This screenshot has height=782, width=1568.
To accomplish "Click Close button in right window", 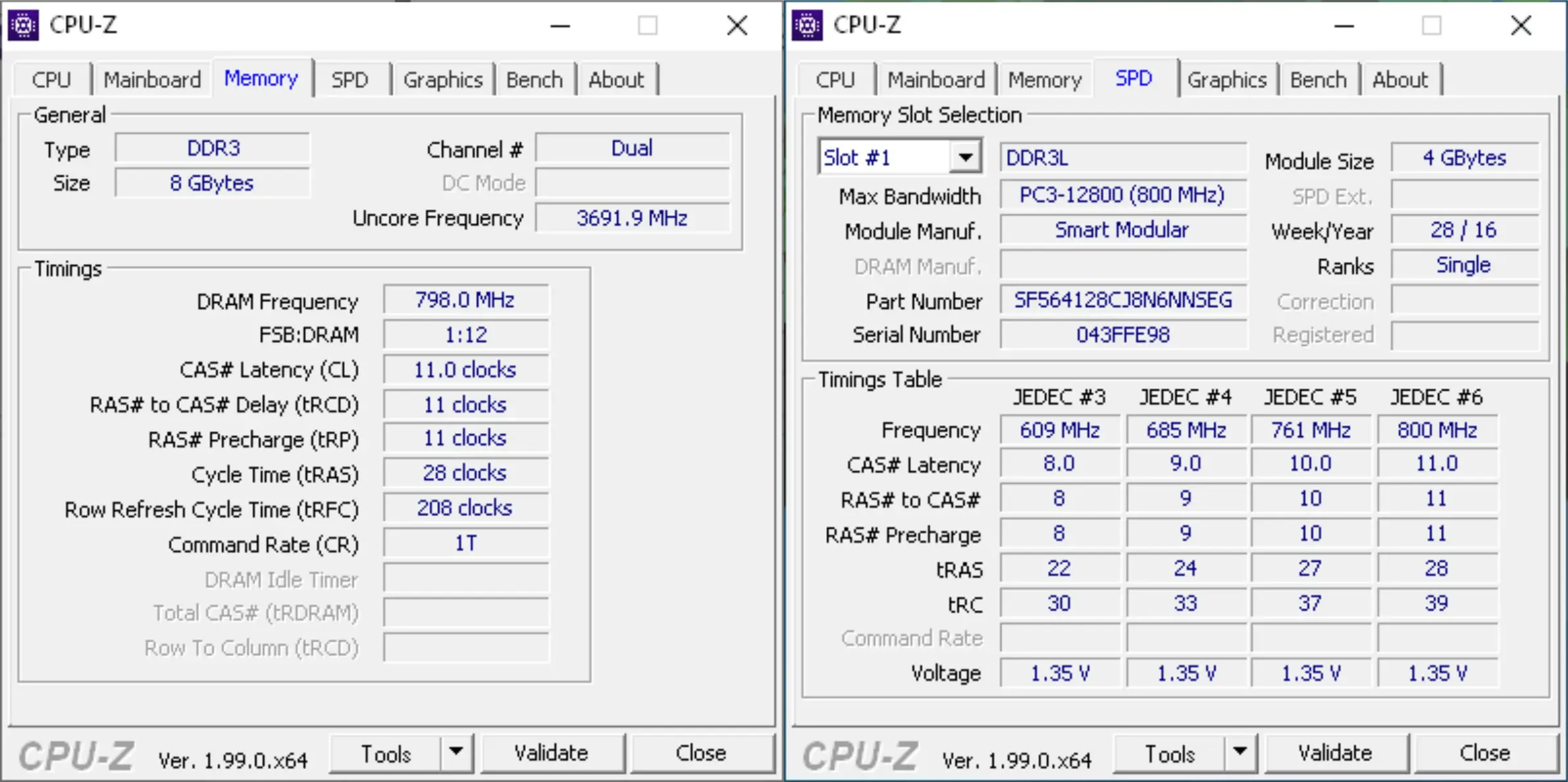I will click(x=1484, y=752).
